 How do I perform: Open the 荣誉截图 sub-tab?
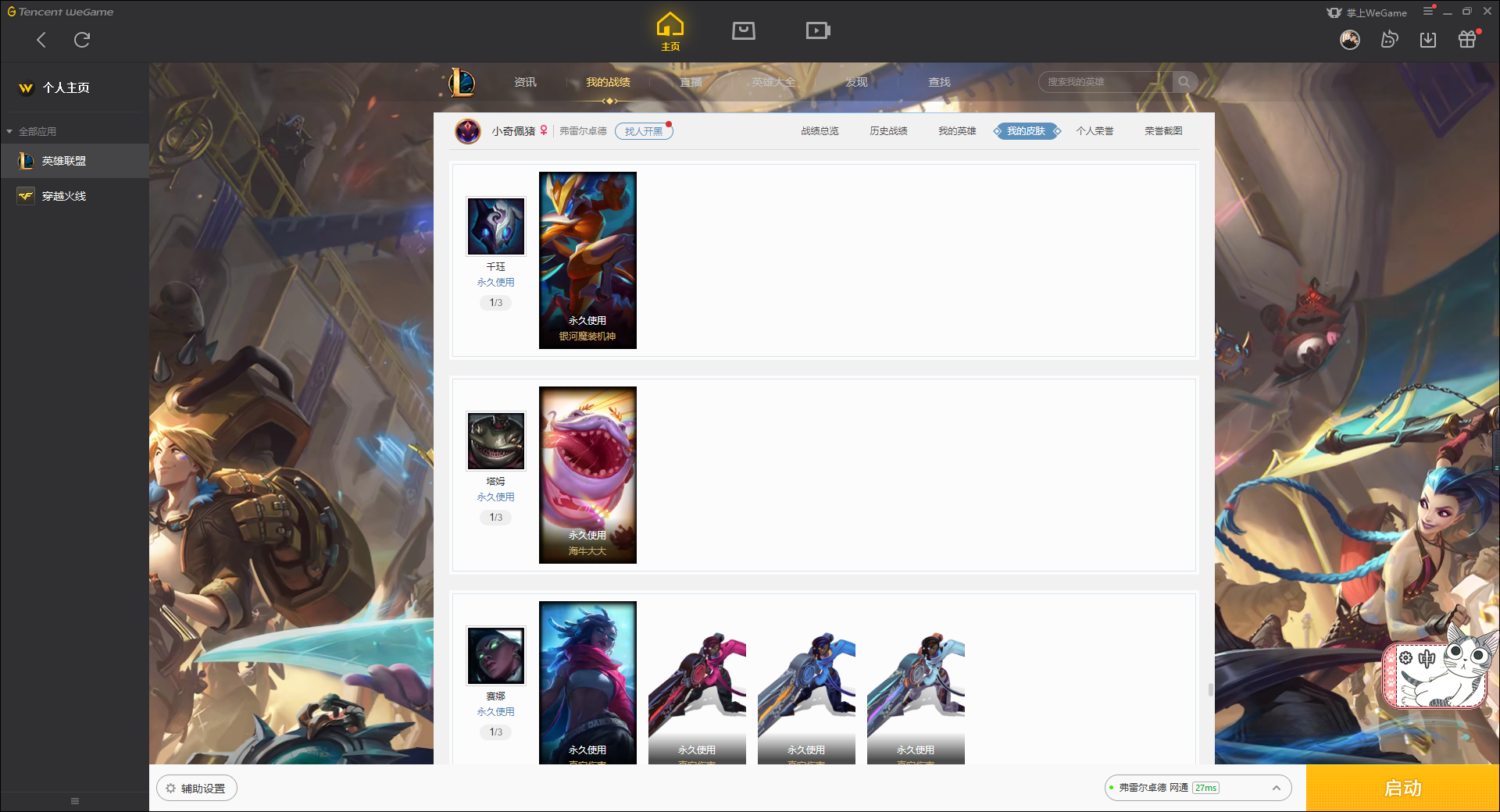[1163, 131]
